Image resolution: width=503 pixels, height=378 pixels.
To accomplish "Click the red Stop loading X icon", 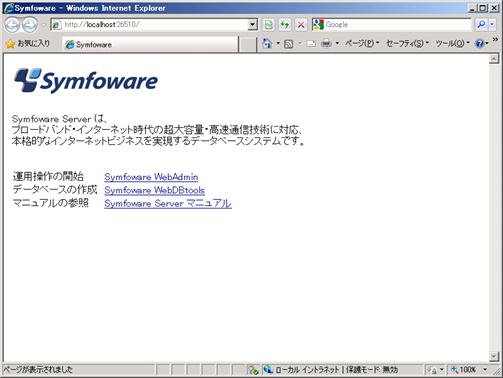I will pos(301,25).
